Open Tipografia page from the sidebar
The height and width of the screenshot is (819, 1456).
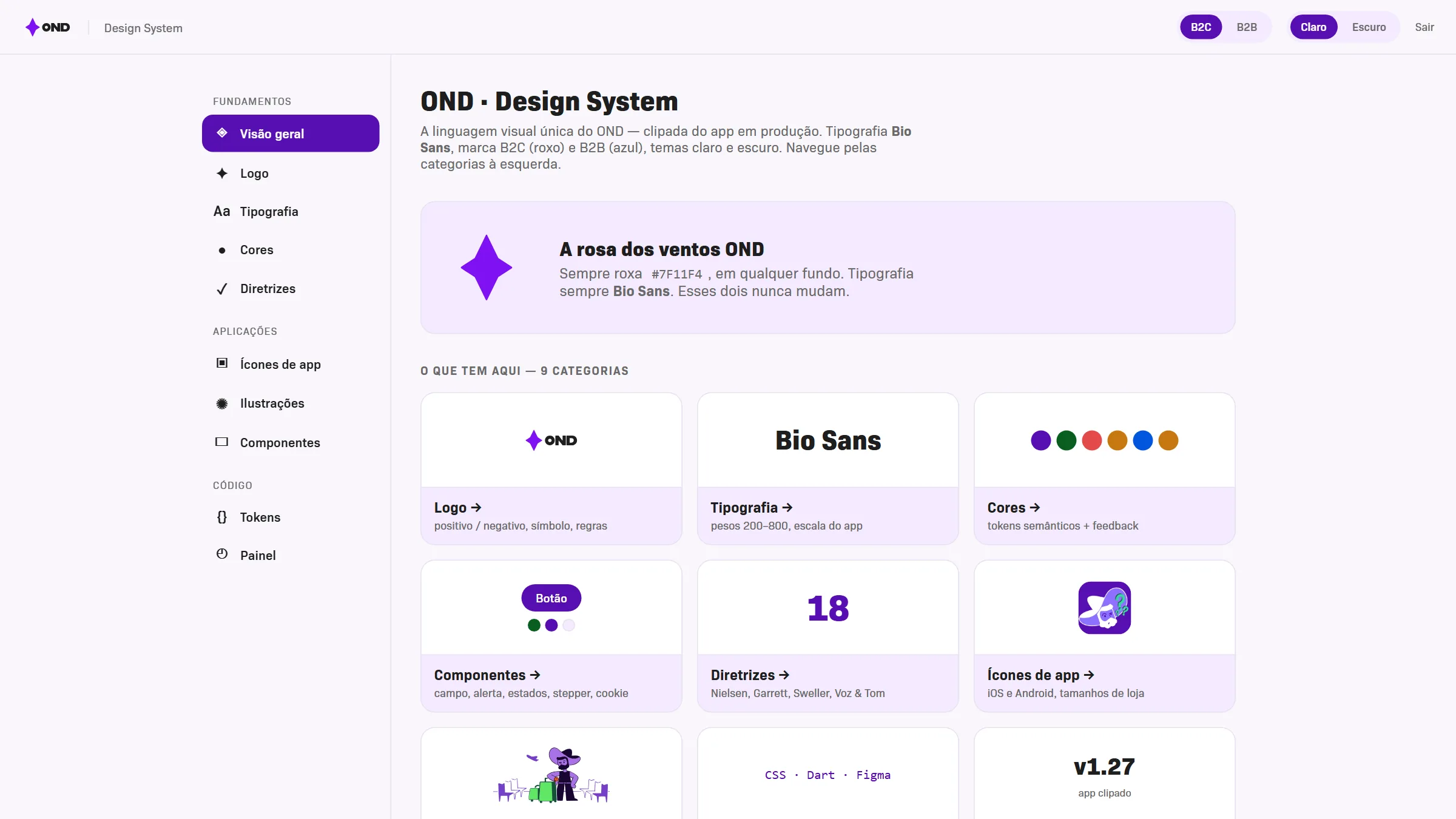pyautogui.click(x=291, y=212)
